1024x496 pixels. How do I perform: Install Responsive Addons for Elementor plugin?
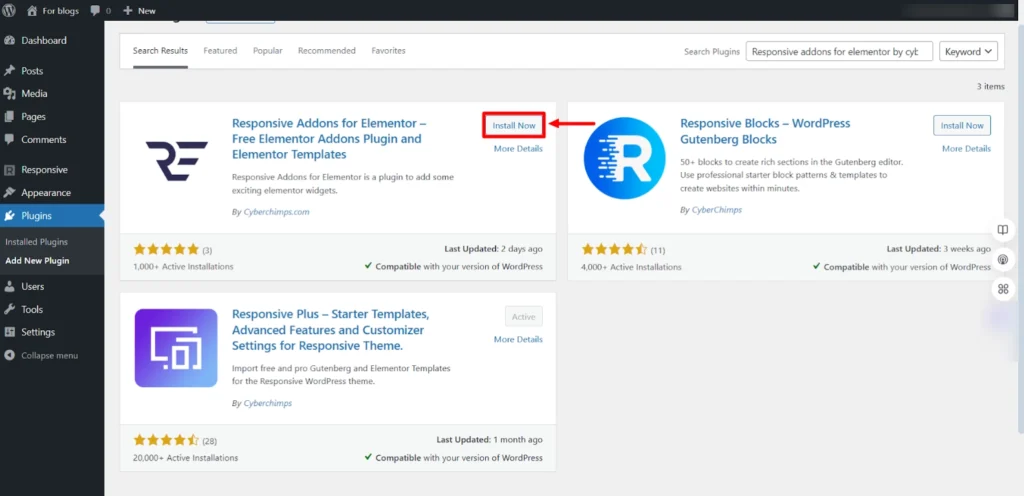coord(514,125)
